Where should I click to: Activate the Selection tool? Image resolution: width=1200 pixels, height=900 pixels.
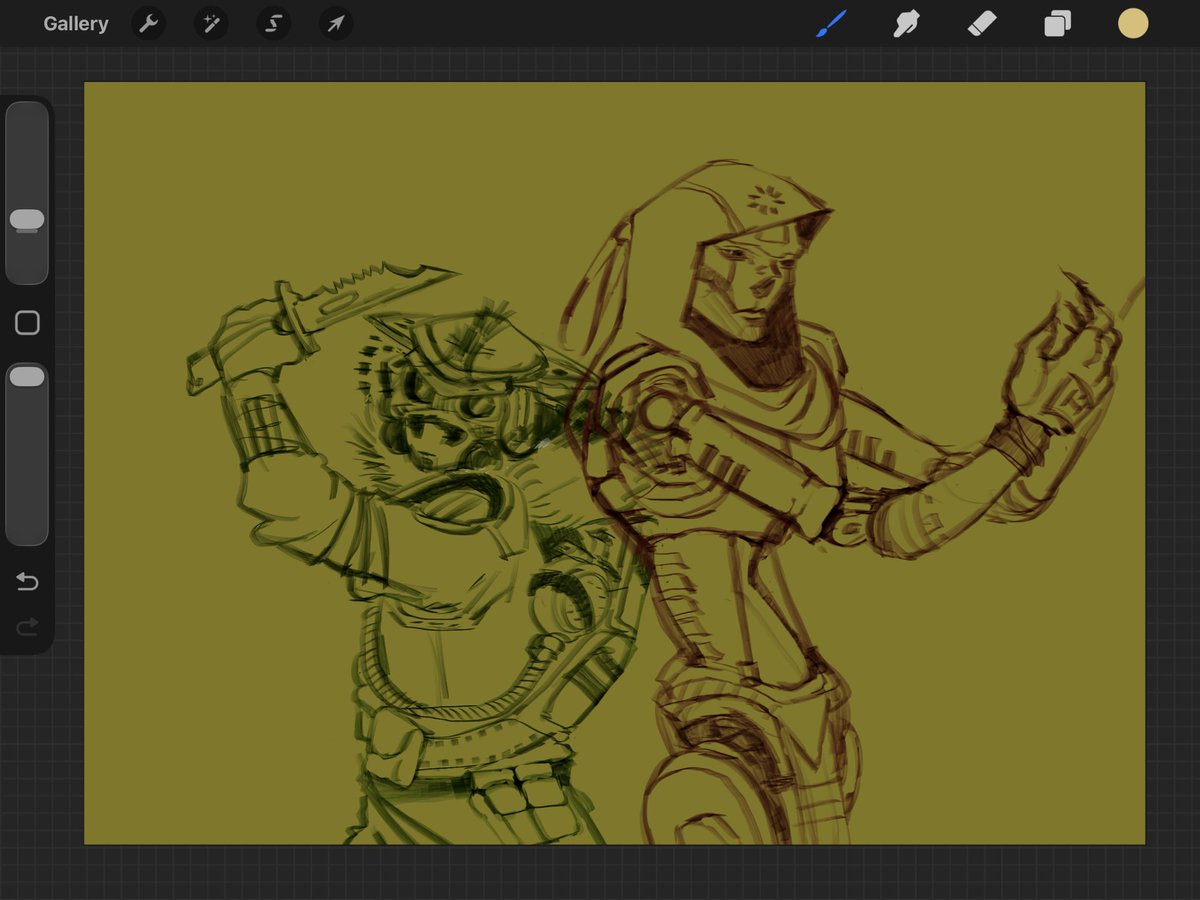point(273,24)
